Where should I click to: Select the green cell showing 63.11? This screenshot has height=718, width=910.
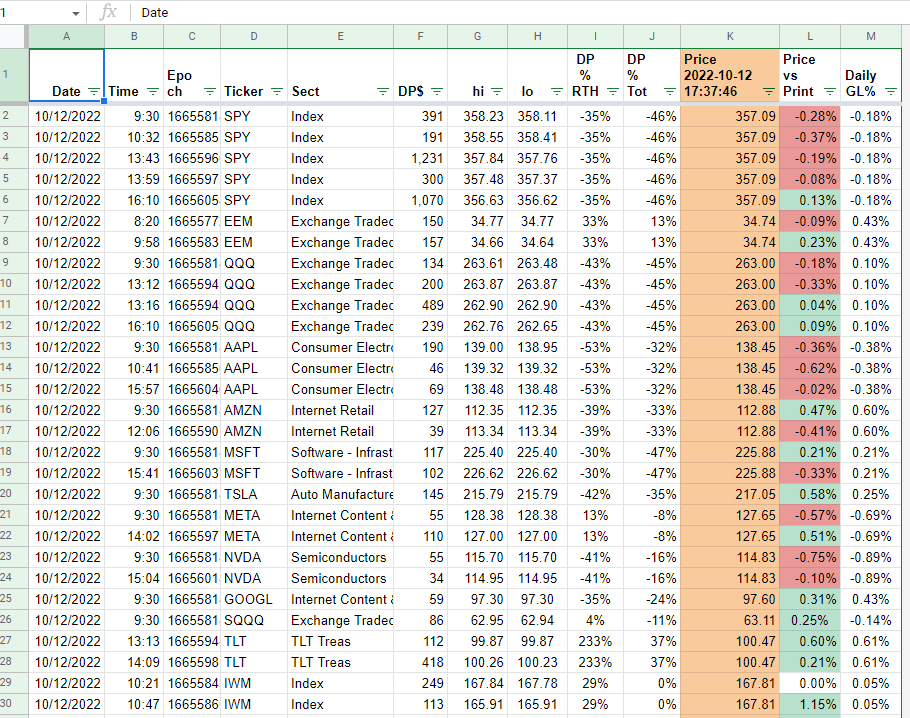tap(729, 620)
